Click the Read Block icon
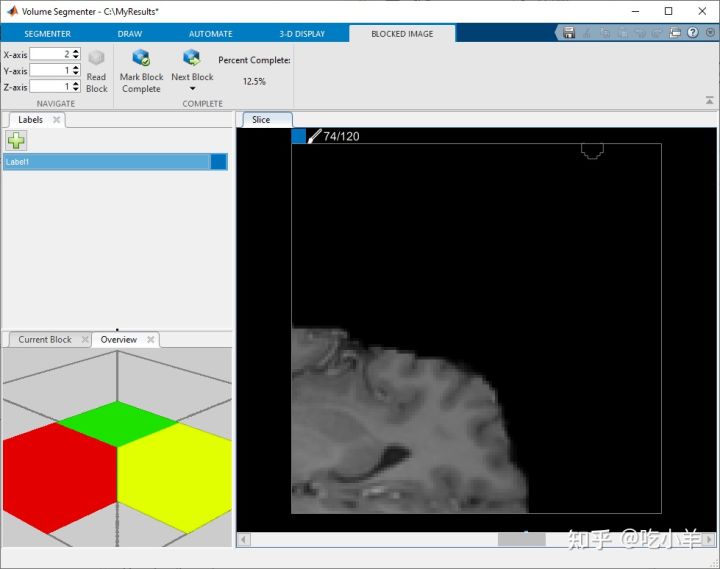This screenshot has width=720, height=569. tap(96, 58)
